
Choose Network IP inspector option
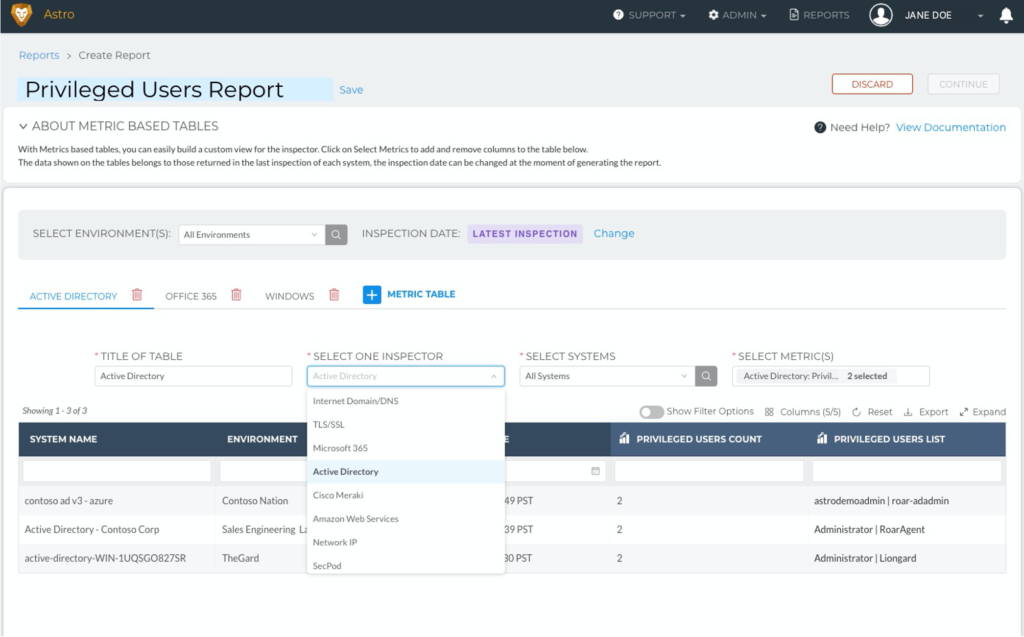tap(406, 542)
